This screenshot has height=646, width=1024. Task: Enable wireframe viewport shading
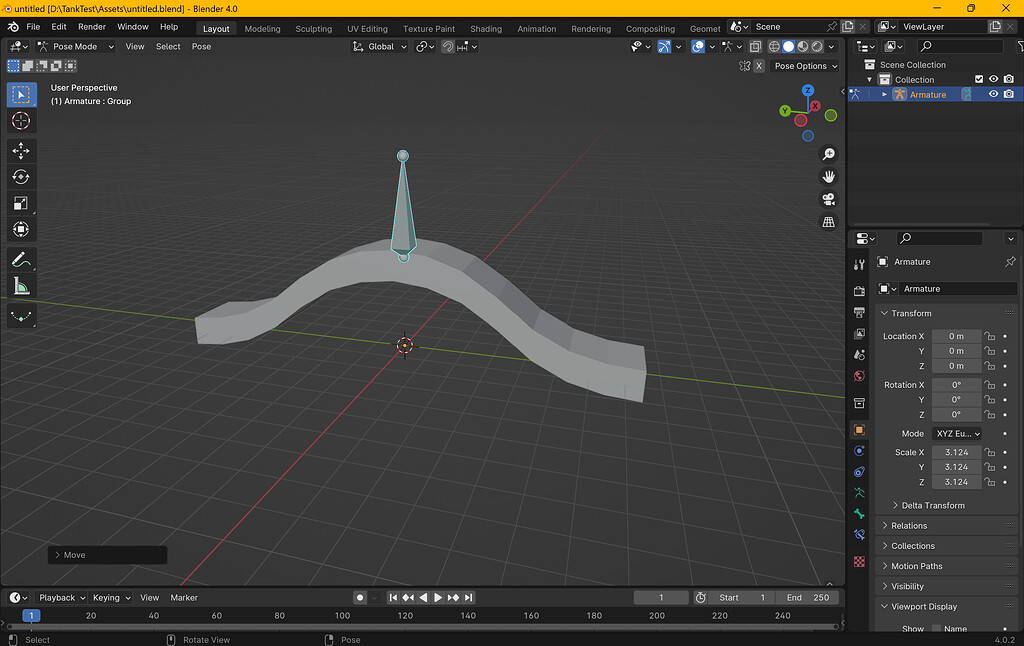coord(775,47)
